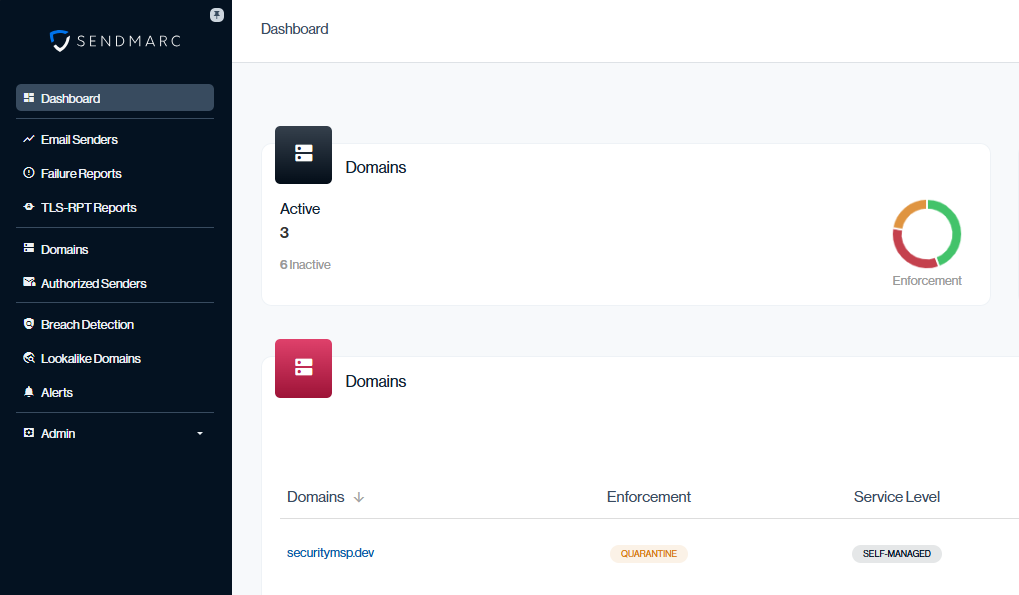Click the Service Level column header
1019x595 pixels.
[x=897, y=497]
